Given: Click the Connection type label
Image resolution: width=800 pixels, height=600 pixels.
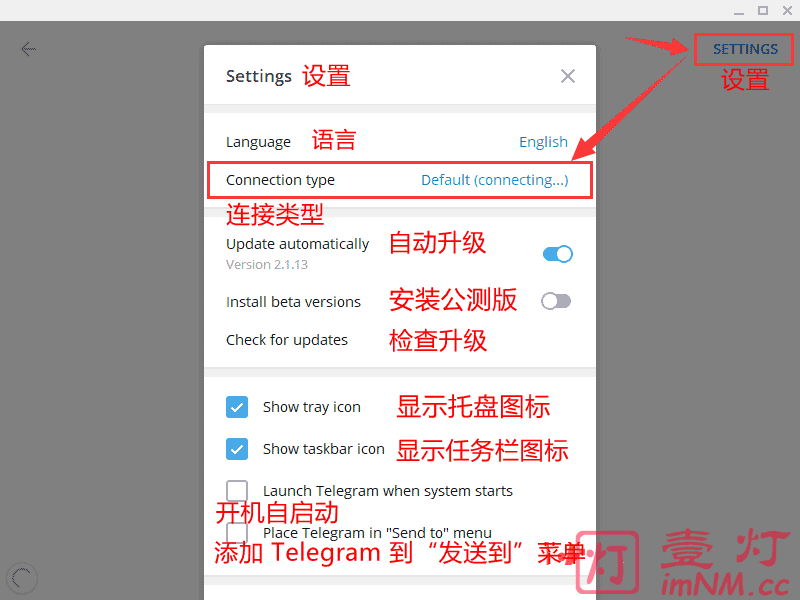Looking at the screenshot, I should pyautogui.click(x=280, y=180).
